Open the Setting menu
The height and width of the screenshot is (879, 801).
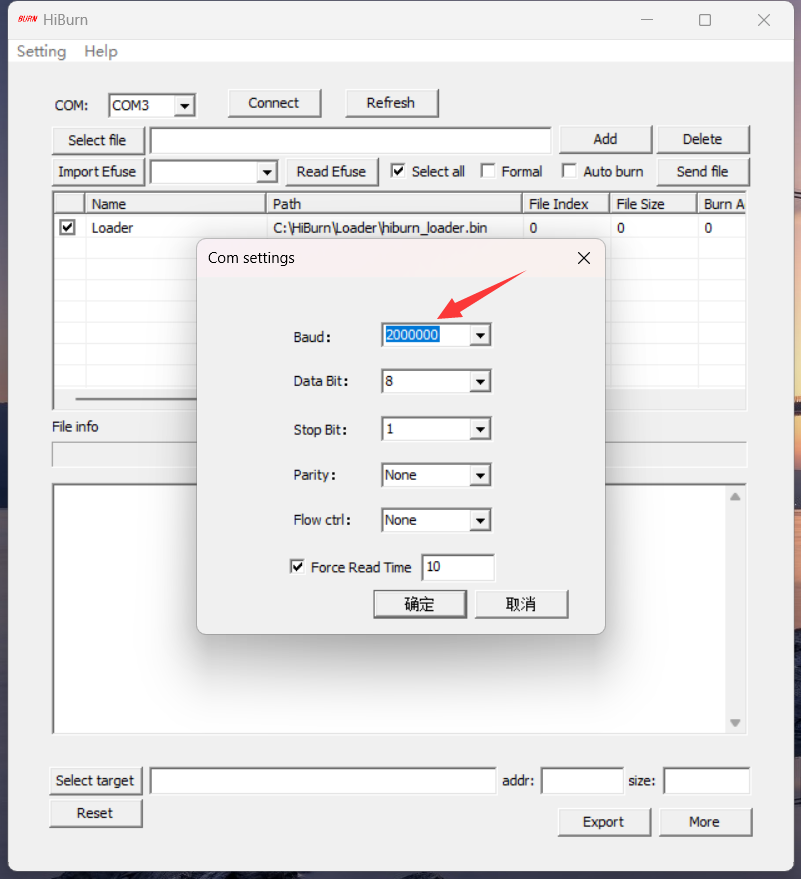(x=41, y=52)
